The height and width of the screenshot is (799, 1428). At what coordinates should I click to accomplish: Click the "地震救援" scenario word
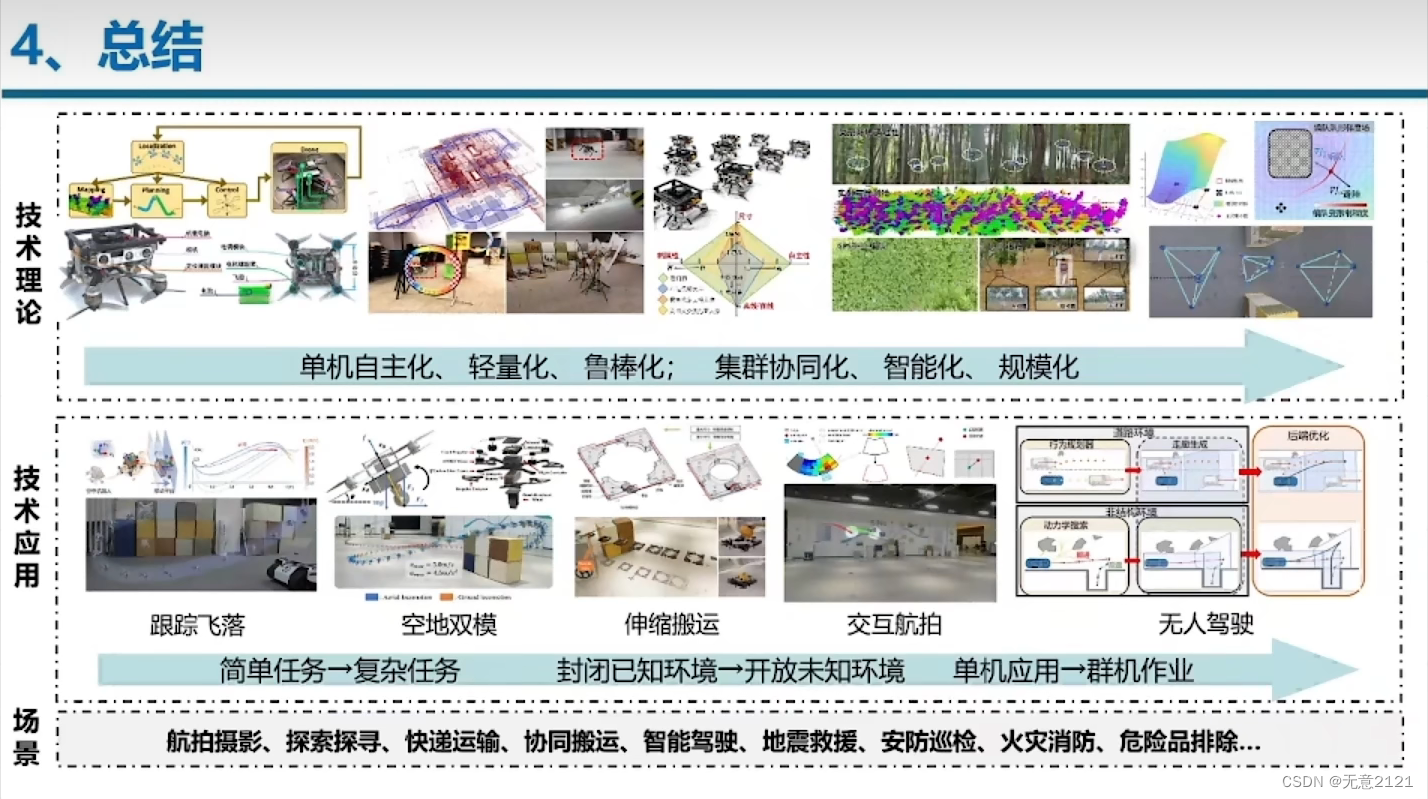coord(809,743)
